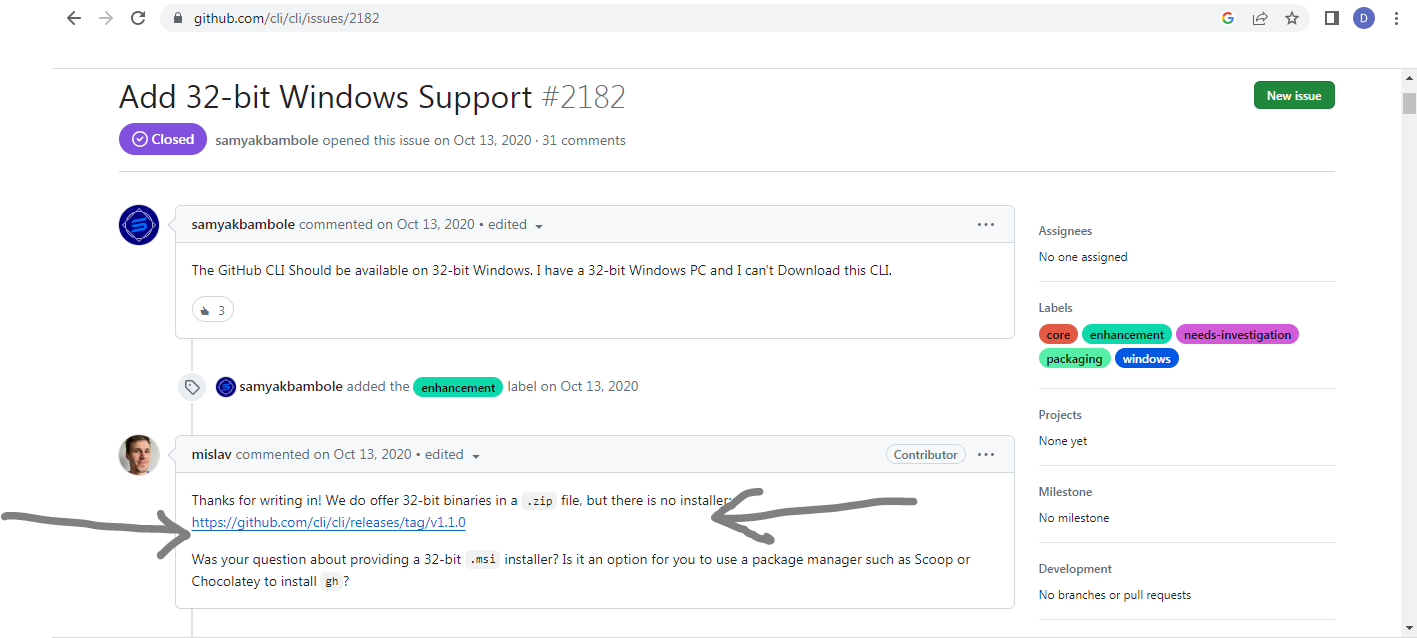The width and height of the screenshot is (1417, 638).
Task: Click the 'label on Oct 13, 2020' event timestamp
Action: [x=573, y=387]
